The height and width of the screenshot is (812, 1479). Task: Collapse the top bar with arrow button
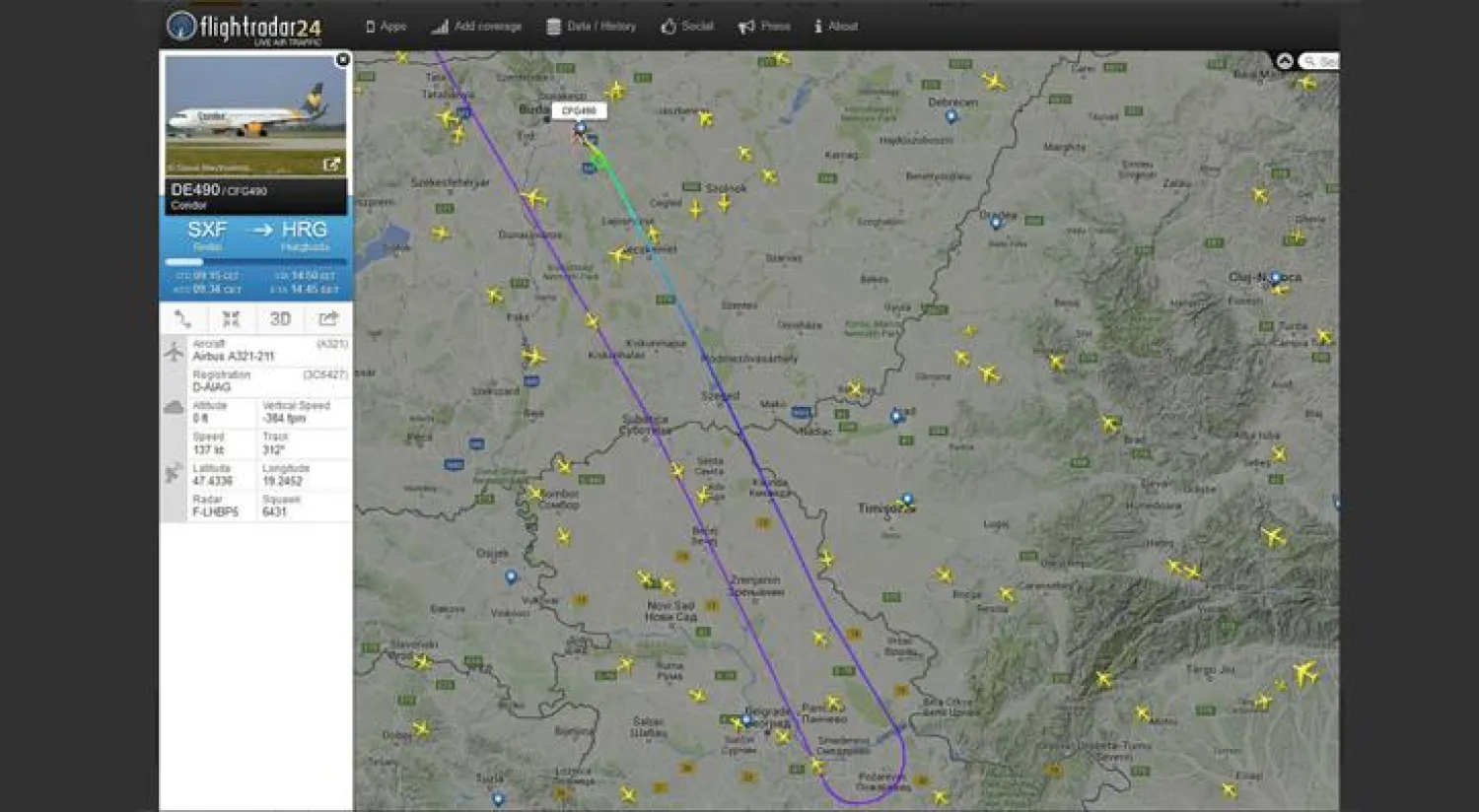[x=1285, y=61]
